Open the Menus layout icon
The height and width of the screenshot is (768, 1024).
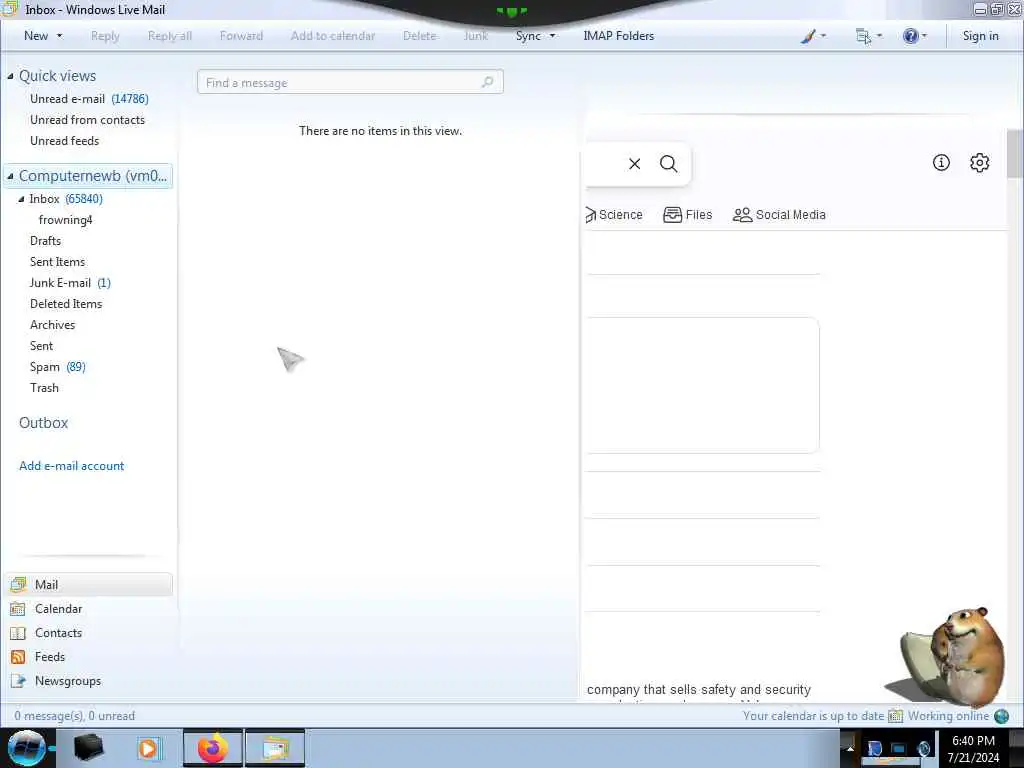coord(863,36)
